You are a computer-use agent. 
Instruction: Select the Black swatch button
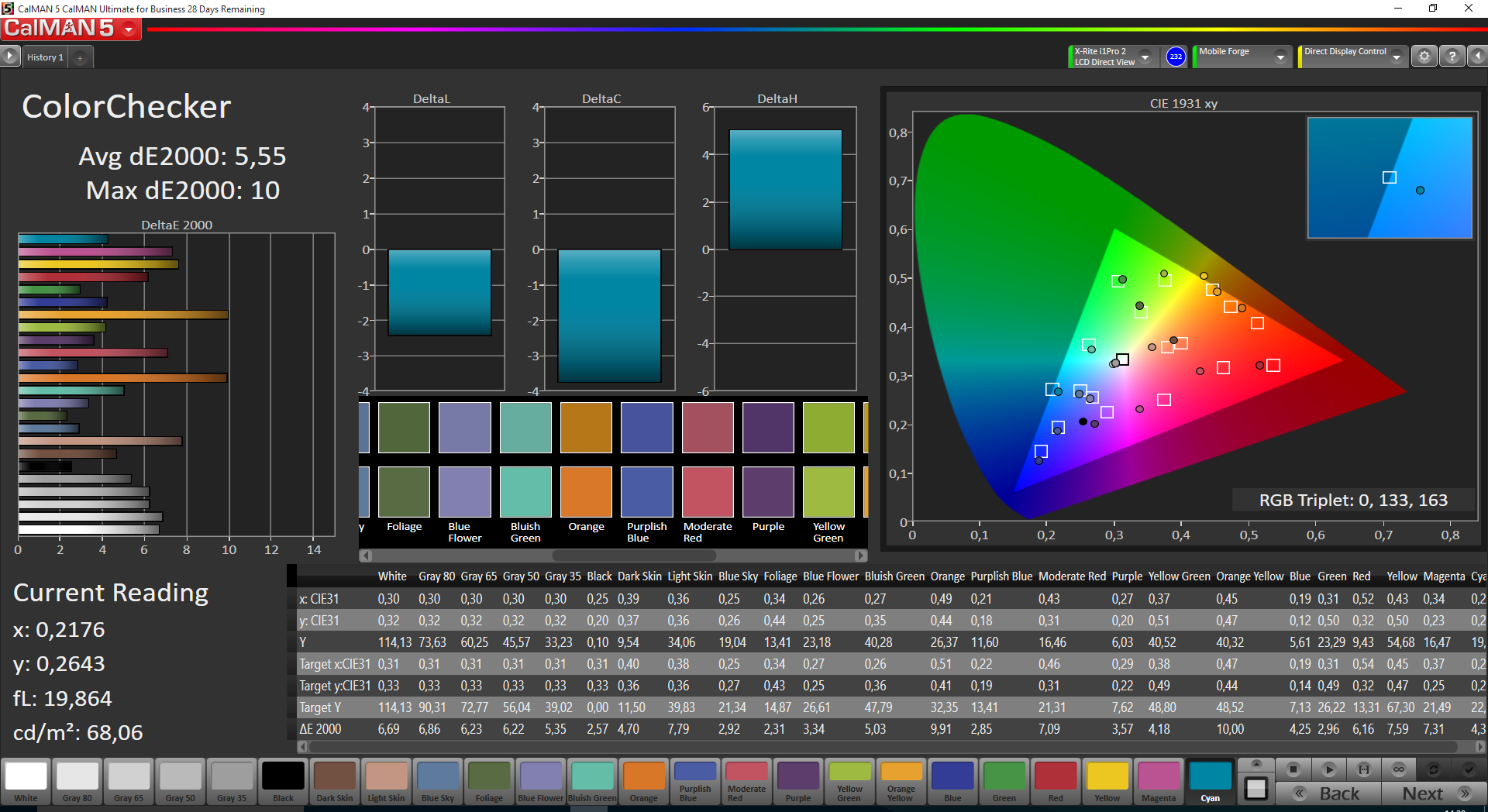tap(284, 781)
